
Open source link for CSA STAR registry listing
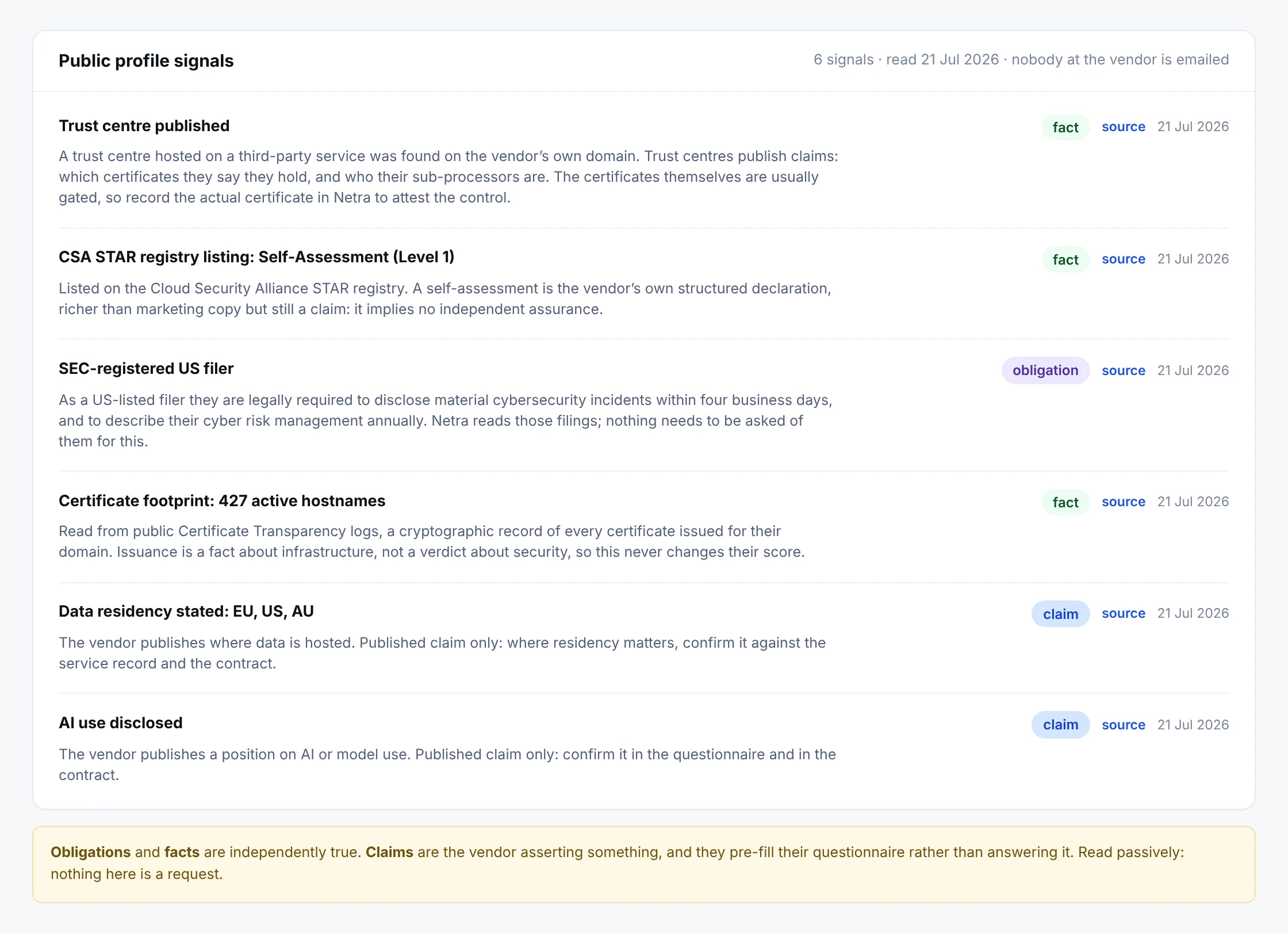[1123, 259]
